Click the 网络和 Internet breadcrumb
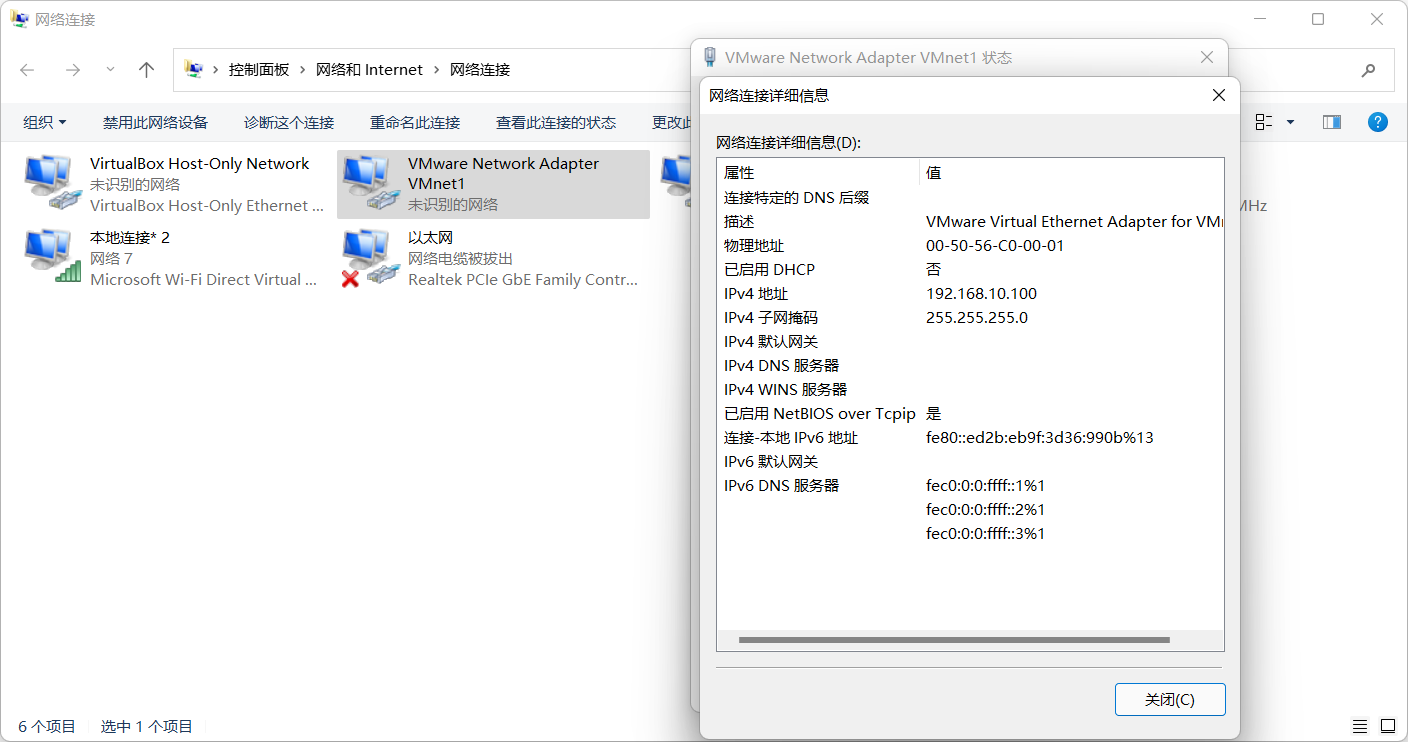This screenshot has width=1408, height=742. tap(369, 70)
